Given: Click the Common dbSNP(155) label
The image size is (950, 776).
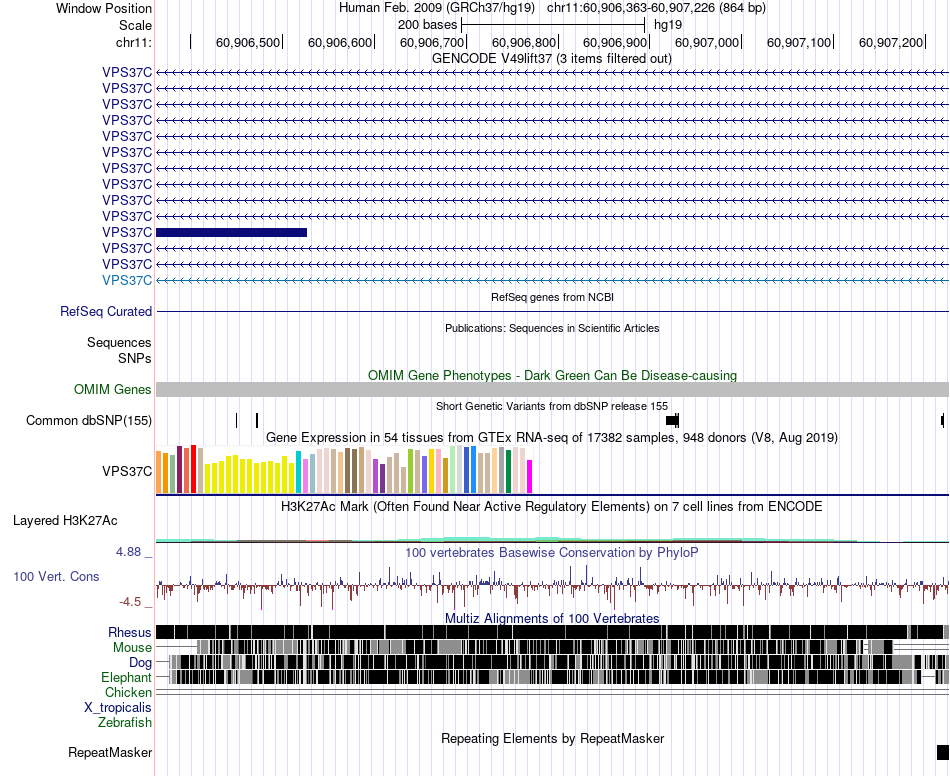Looking at the screenshot, I should click(x=89, y=420).
